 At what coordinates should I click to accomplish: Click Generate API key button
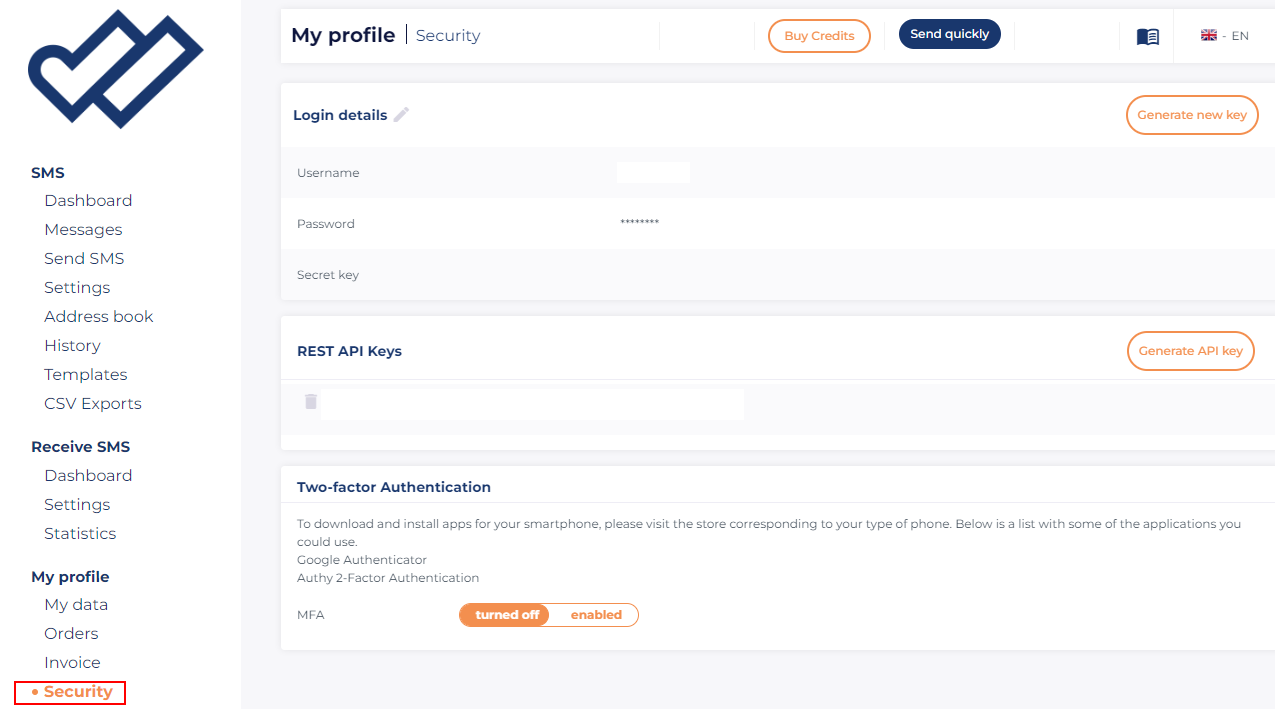(1190, 351)
